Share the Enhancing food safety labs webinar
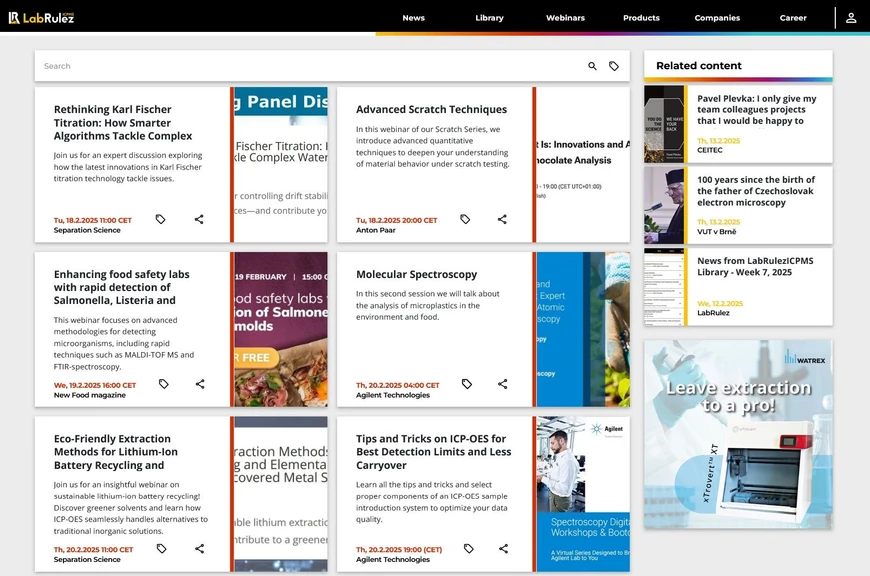Viewport: 870px width, 576px height. pyautogui.click(x=200, y=384)
